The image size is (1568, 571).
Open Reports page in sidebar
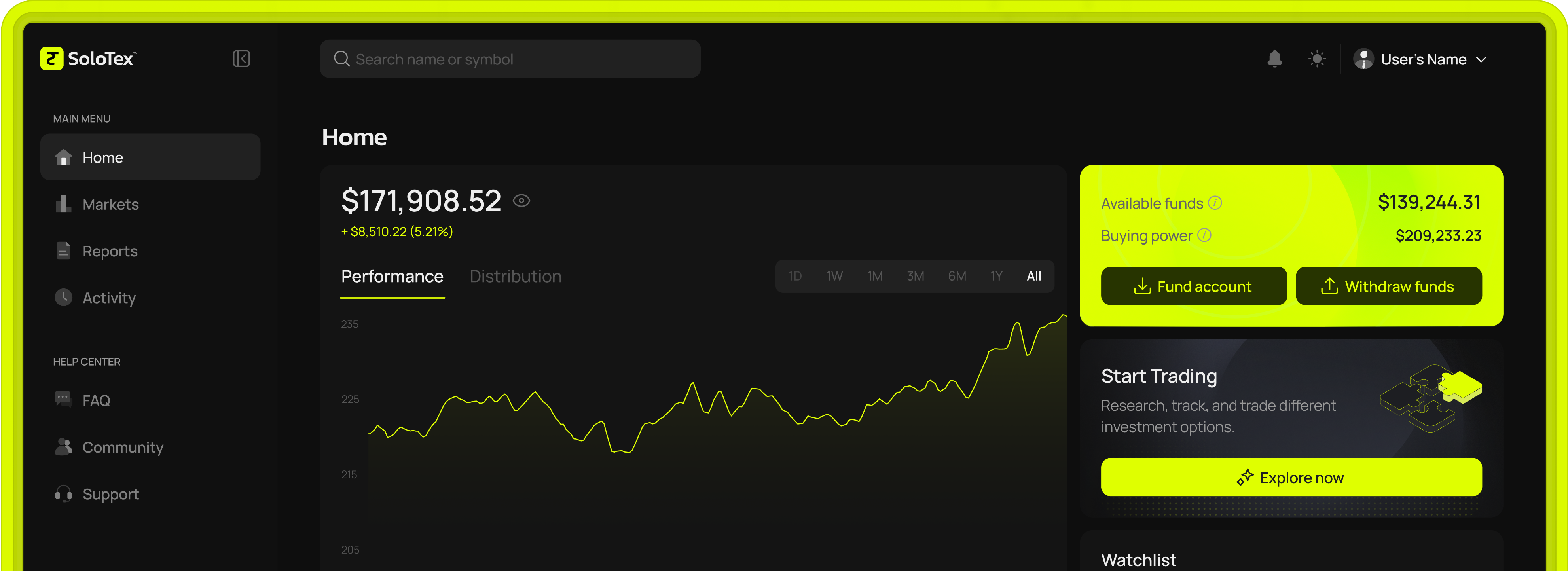(110, 251)
